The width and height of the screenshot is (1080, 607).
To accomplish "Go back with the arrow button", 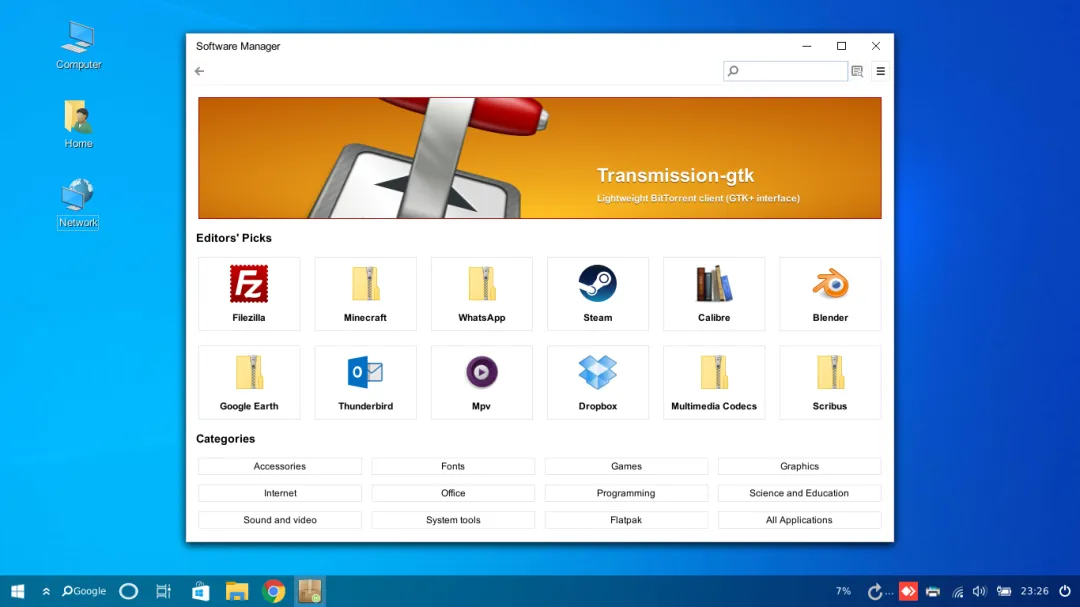I will pyautogui.click(x=200, y=71).
